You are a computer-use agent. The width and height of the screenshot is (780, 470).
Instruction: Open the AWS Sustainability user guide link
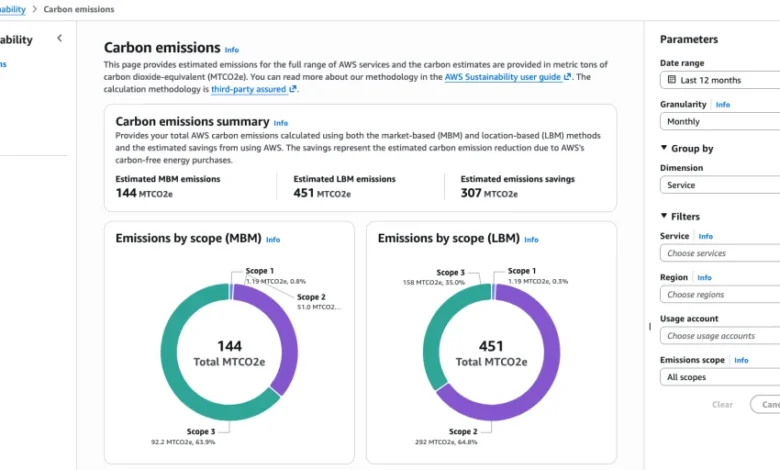503,77
